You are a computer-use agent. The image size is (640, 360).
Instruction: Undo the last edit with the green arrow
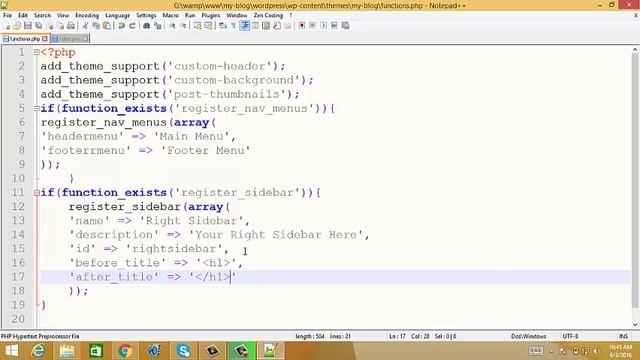tap(121, 26)
